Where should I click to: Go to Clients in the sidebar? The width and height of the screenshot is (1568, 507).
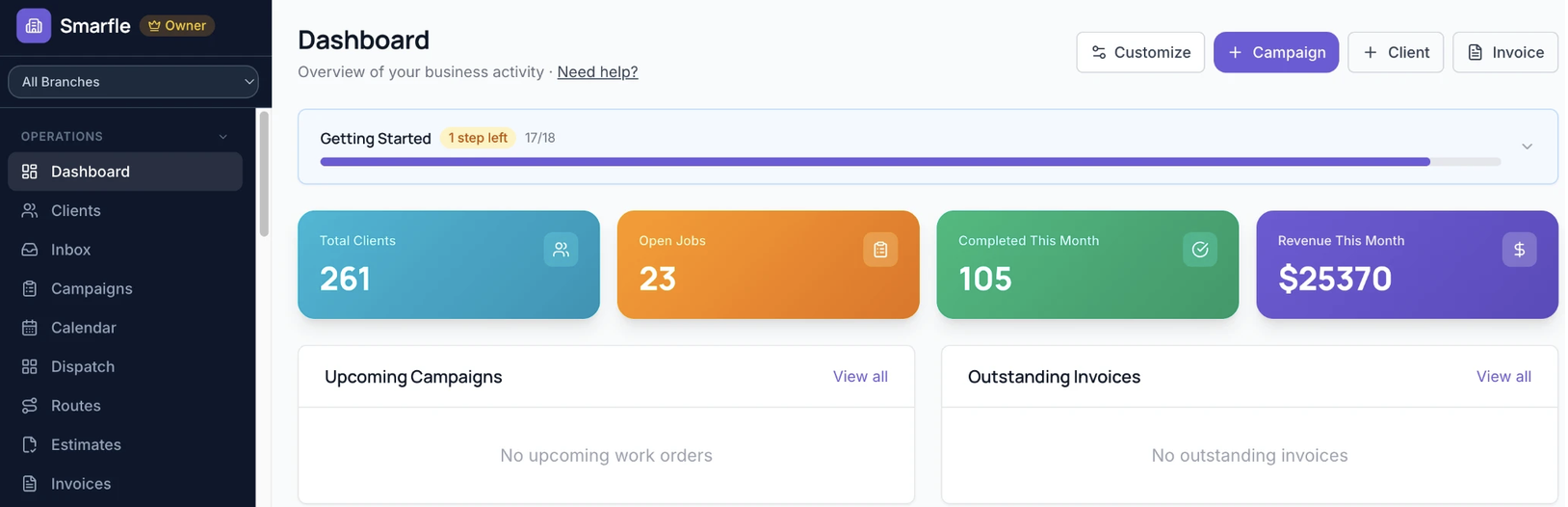click(x=125, y=210)
